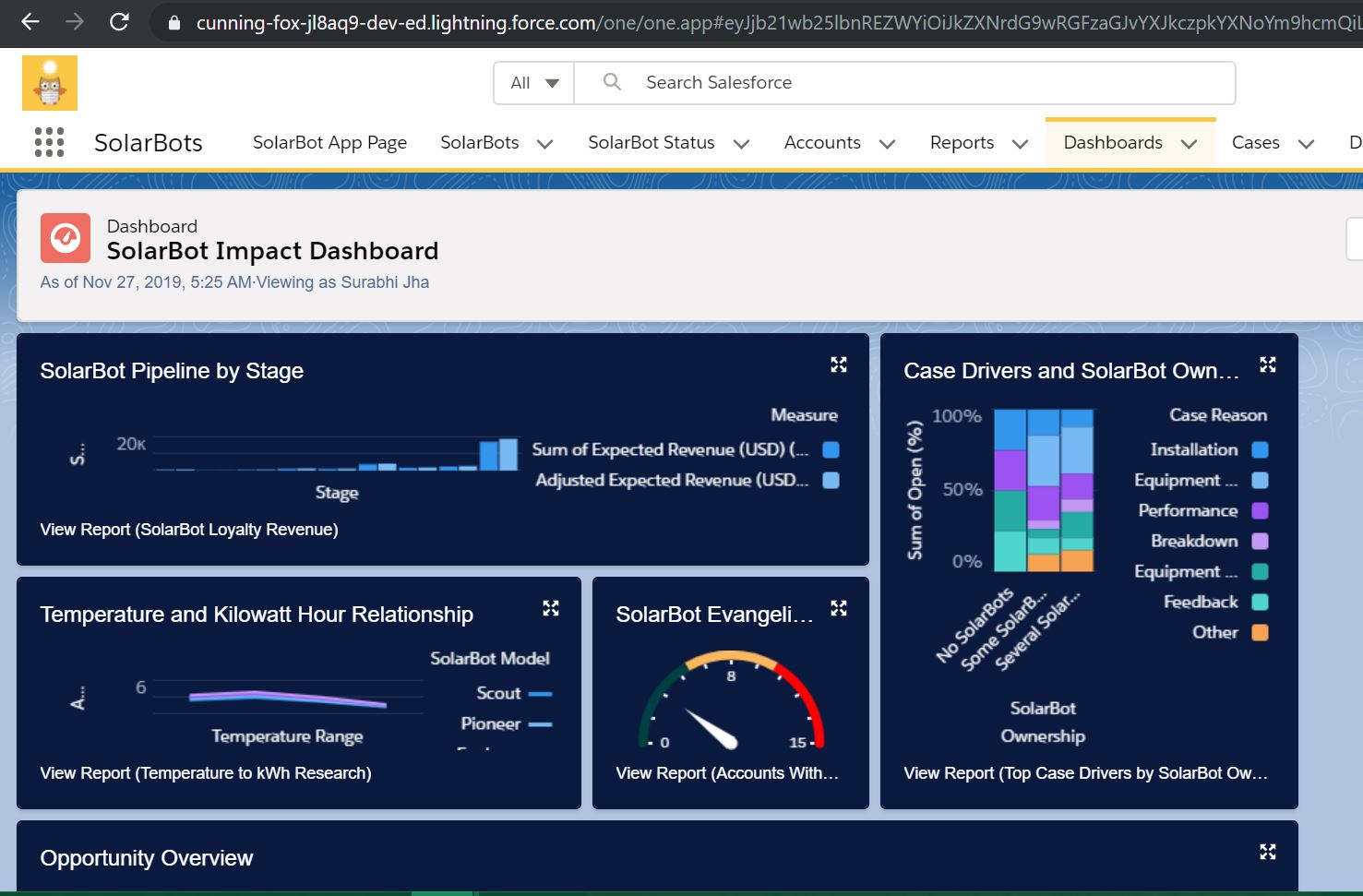Switch to the Reports tab

tap(962, 142)
